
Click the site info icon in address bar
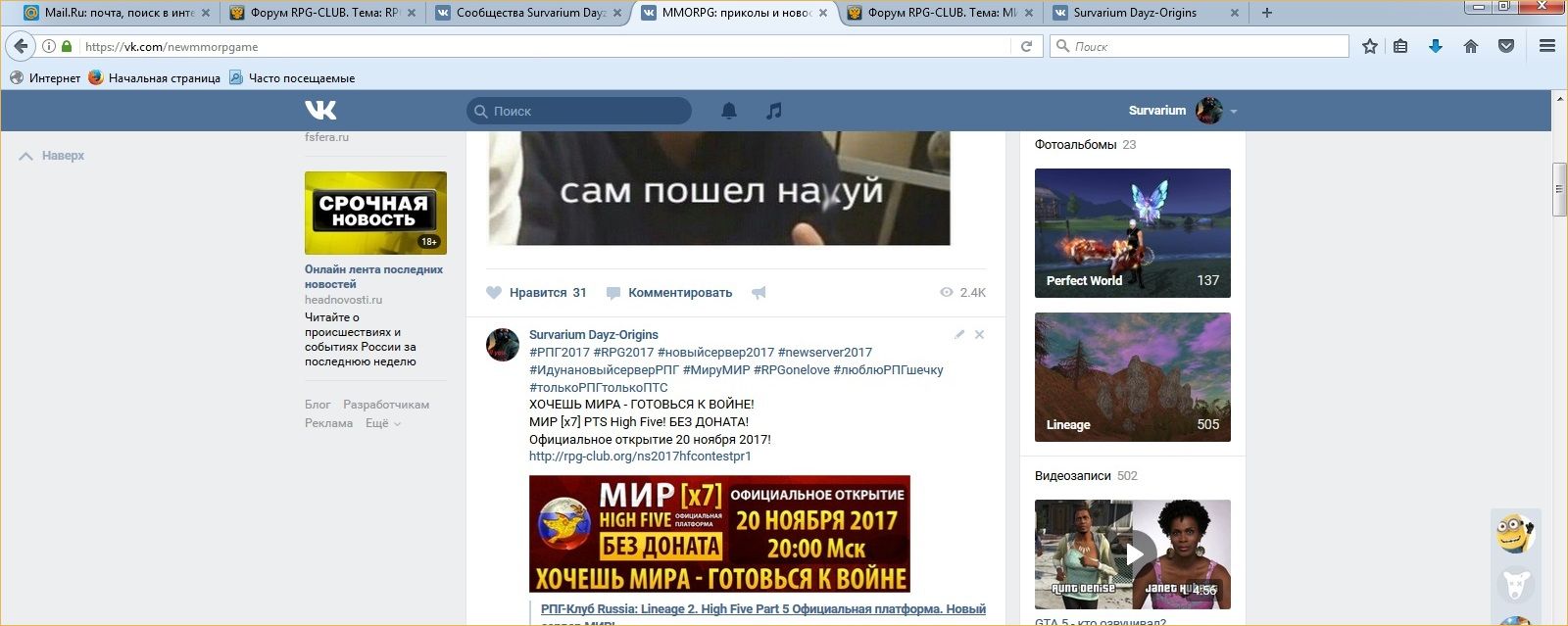[48, 46]
